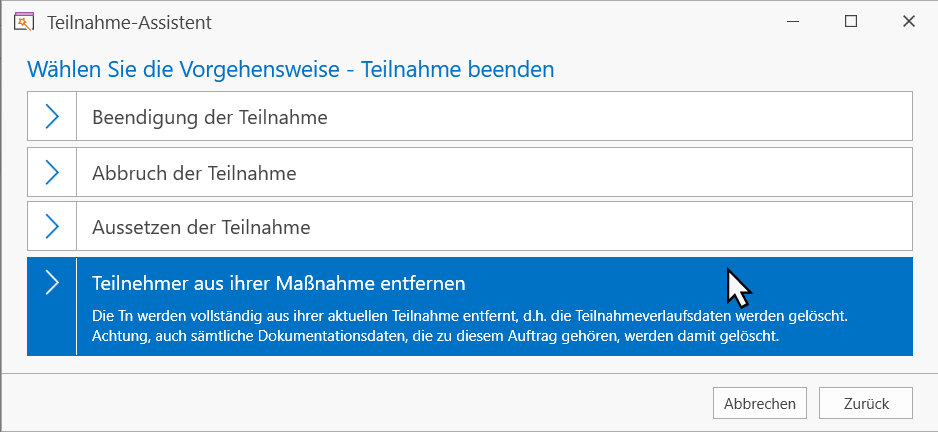Click chevron arrow beside Abbruch der Teilnahme

[52, 172]
